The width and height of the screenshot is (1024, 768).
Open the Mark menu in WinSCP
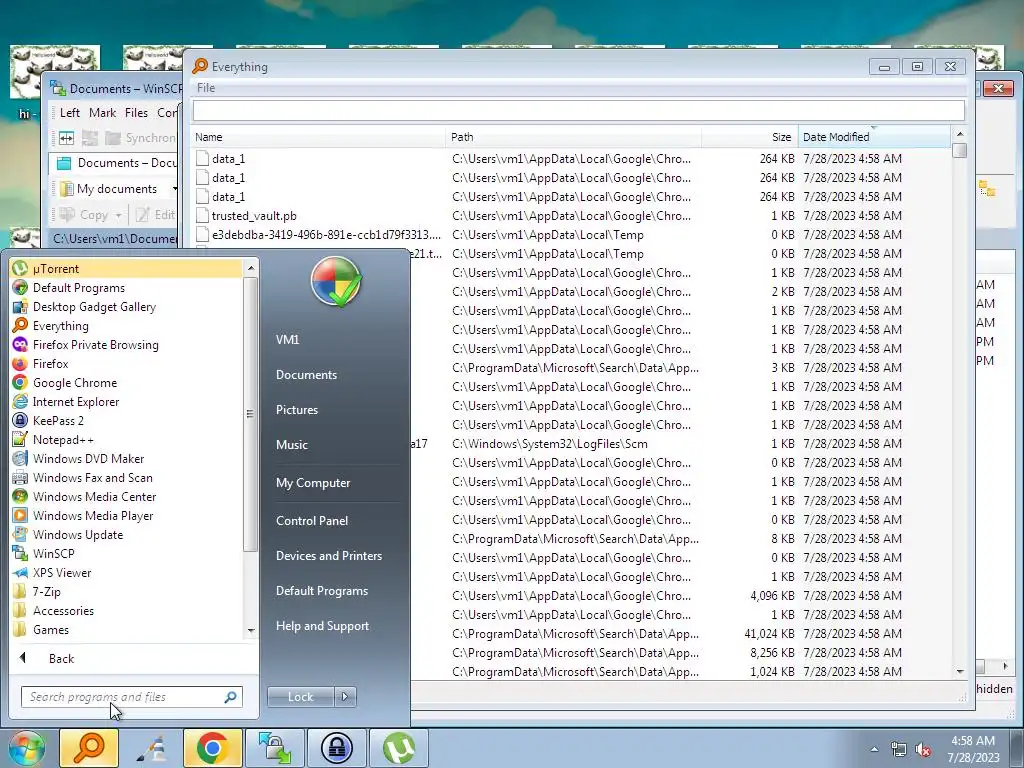pos(103,113)
